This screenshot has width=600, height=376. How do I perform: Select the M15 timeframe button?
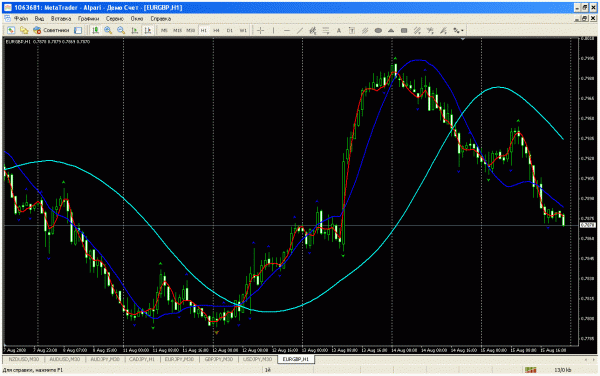tap(177, 30)
